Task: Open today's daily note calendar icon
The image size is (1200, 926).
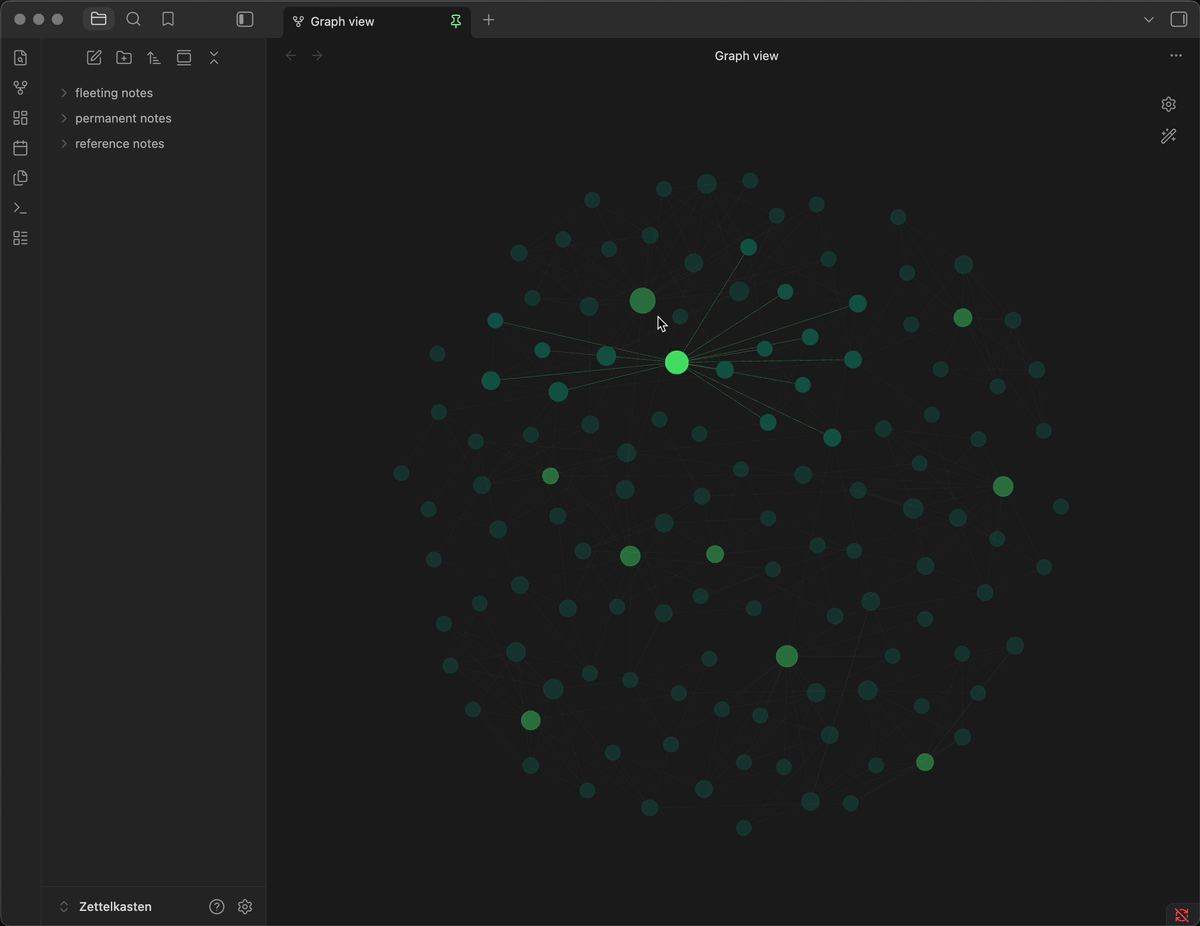Action: click(20, 148)
